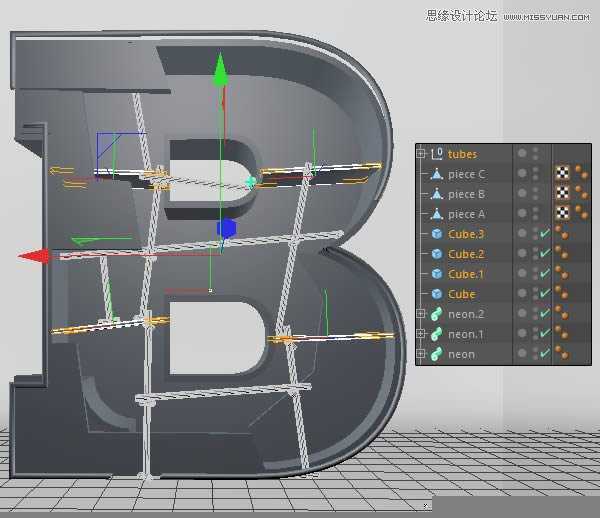Select the orange Phong tag on piece A
Screen dimensions: 600x518
pos(582,213)
